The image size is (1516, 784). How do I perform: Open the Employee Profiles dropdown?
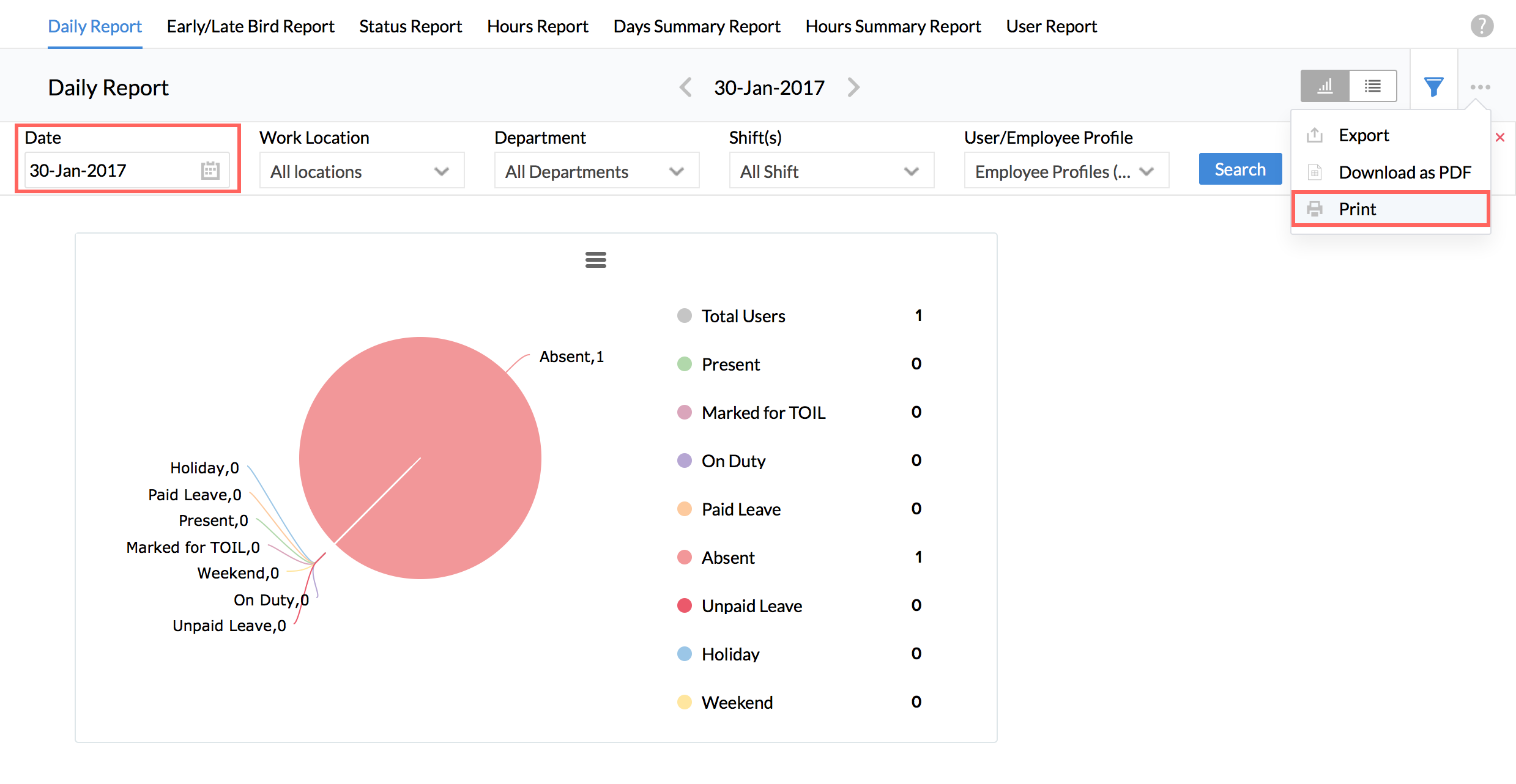[1066, 171]
